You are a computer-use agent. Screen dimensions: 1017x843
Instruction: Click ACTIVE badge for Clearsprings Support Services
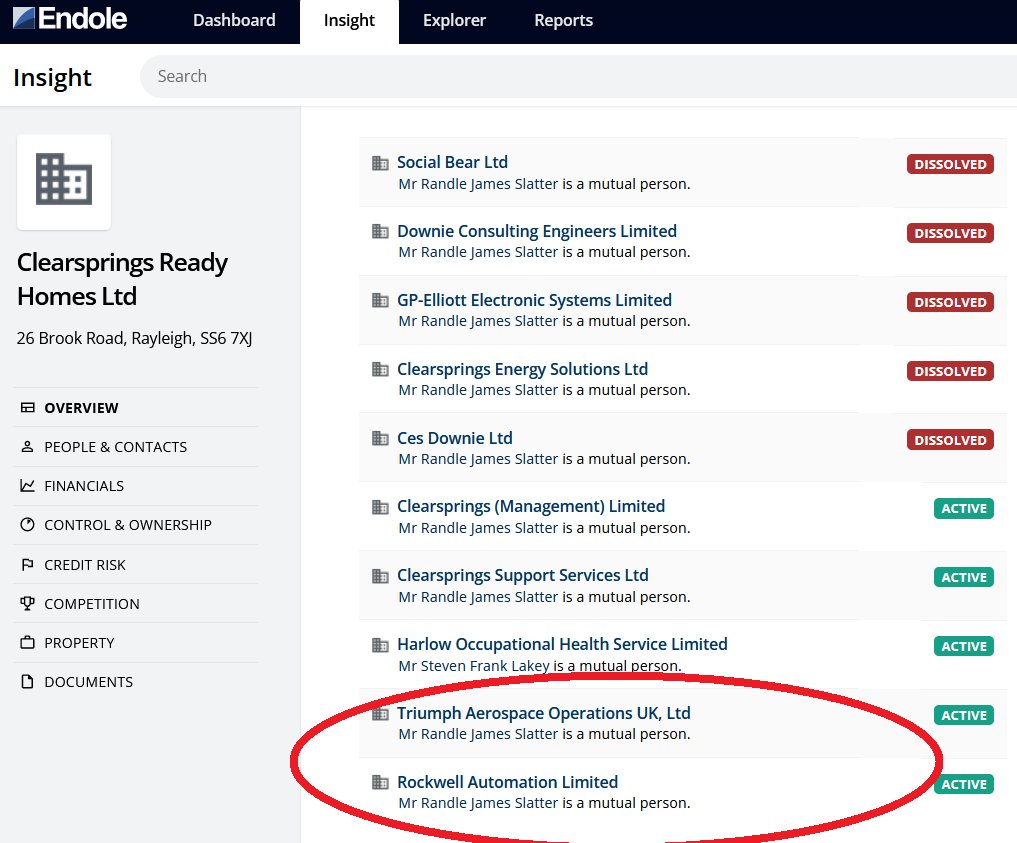[x=964, y=577]
